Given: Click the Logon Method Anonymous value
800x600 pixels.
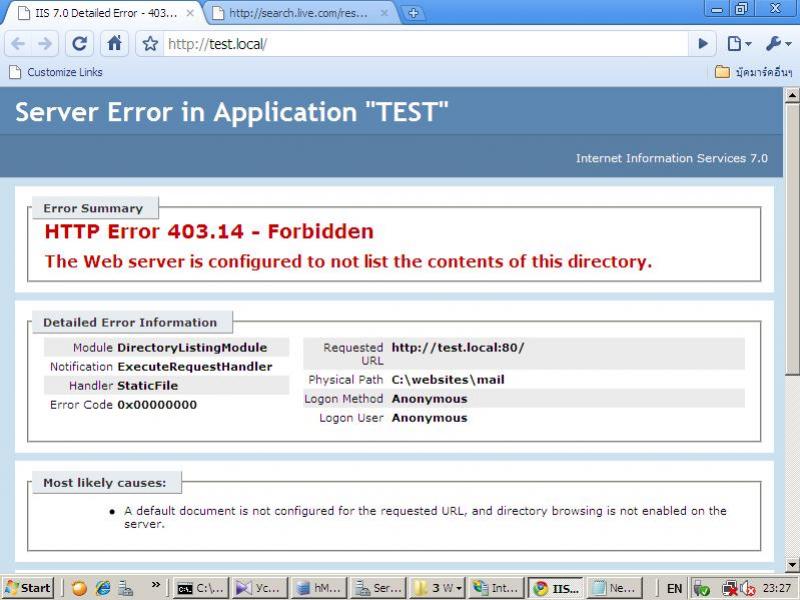Looking at the screenshot, I should (430, 399).
